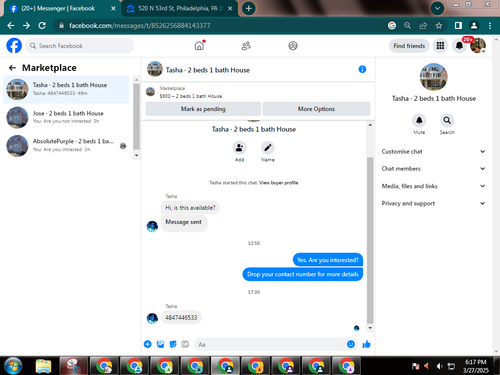
Task: Open the Chrome profile icon
Action: tap(474, 25)
